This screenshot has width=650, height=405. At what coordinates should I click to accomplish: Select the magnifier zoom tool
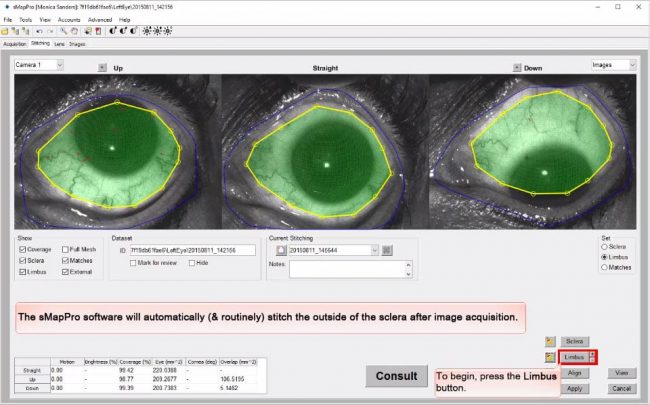pyautogui.click(x=62, y=31)
